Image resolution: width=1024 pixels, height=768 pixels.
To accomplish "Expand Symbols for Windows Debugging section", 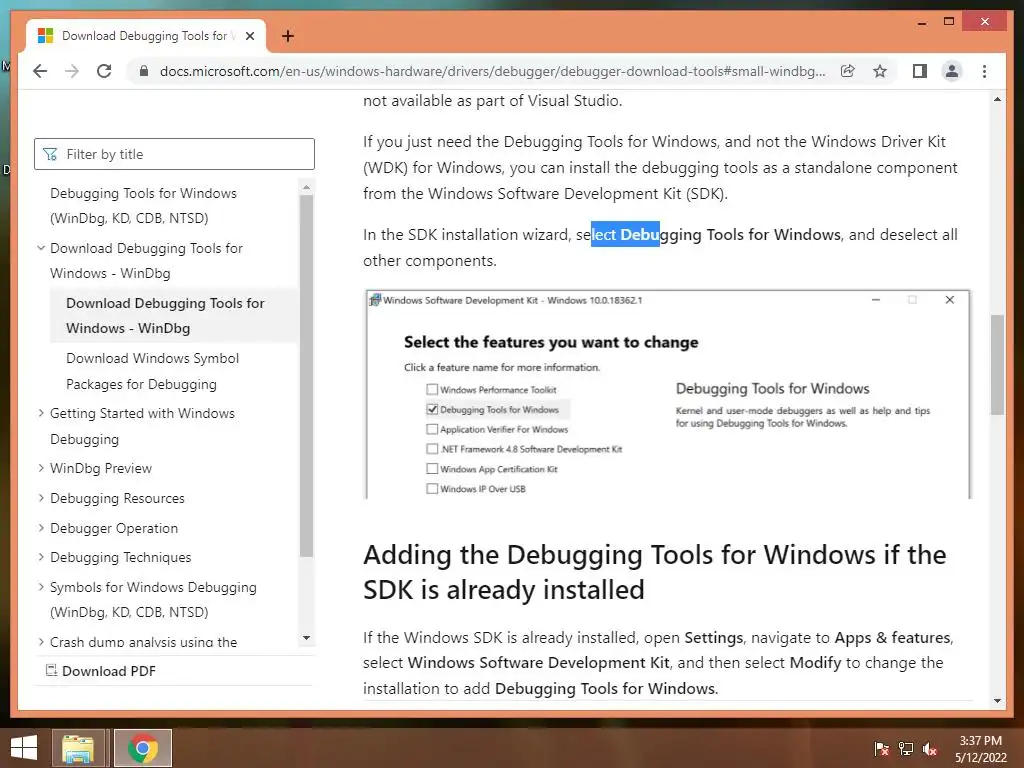I will 41,587.
